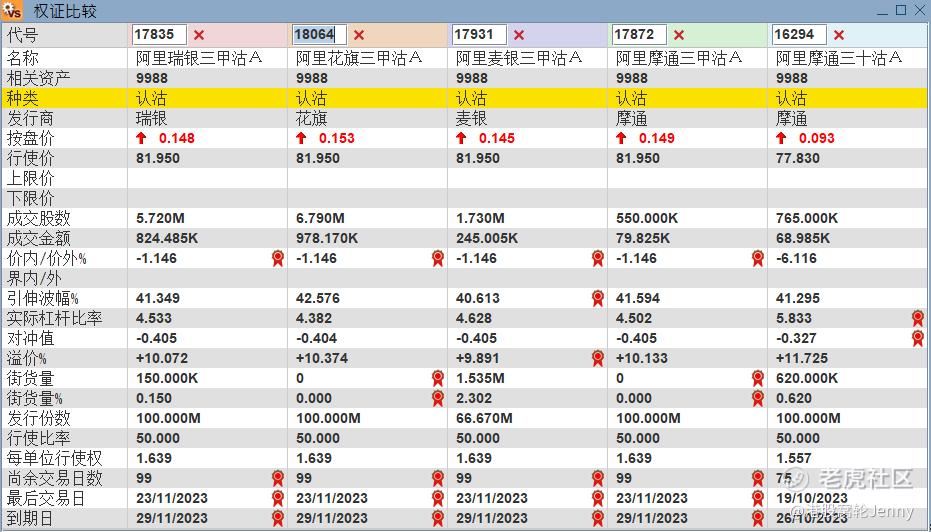This screenshot has height=532, width=931.
Task: Remove warrant 18064 with its red X
Action: point(359,35)
